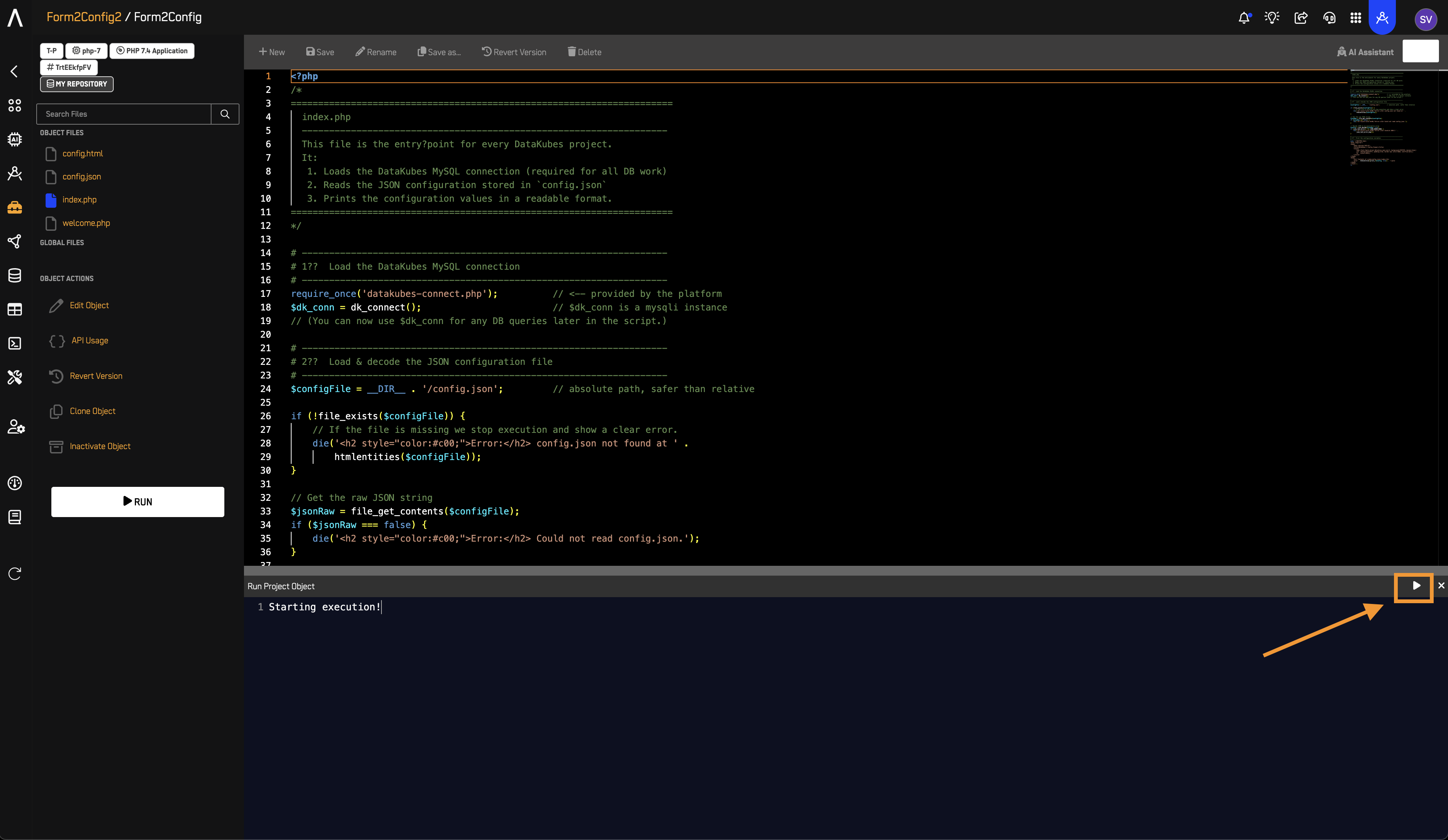Image resolution: width=1448 pixels, height=840 pixels.
Task: Click the OBJECT FILES section header
Action: (62, 133)
